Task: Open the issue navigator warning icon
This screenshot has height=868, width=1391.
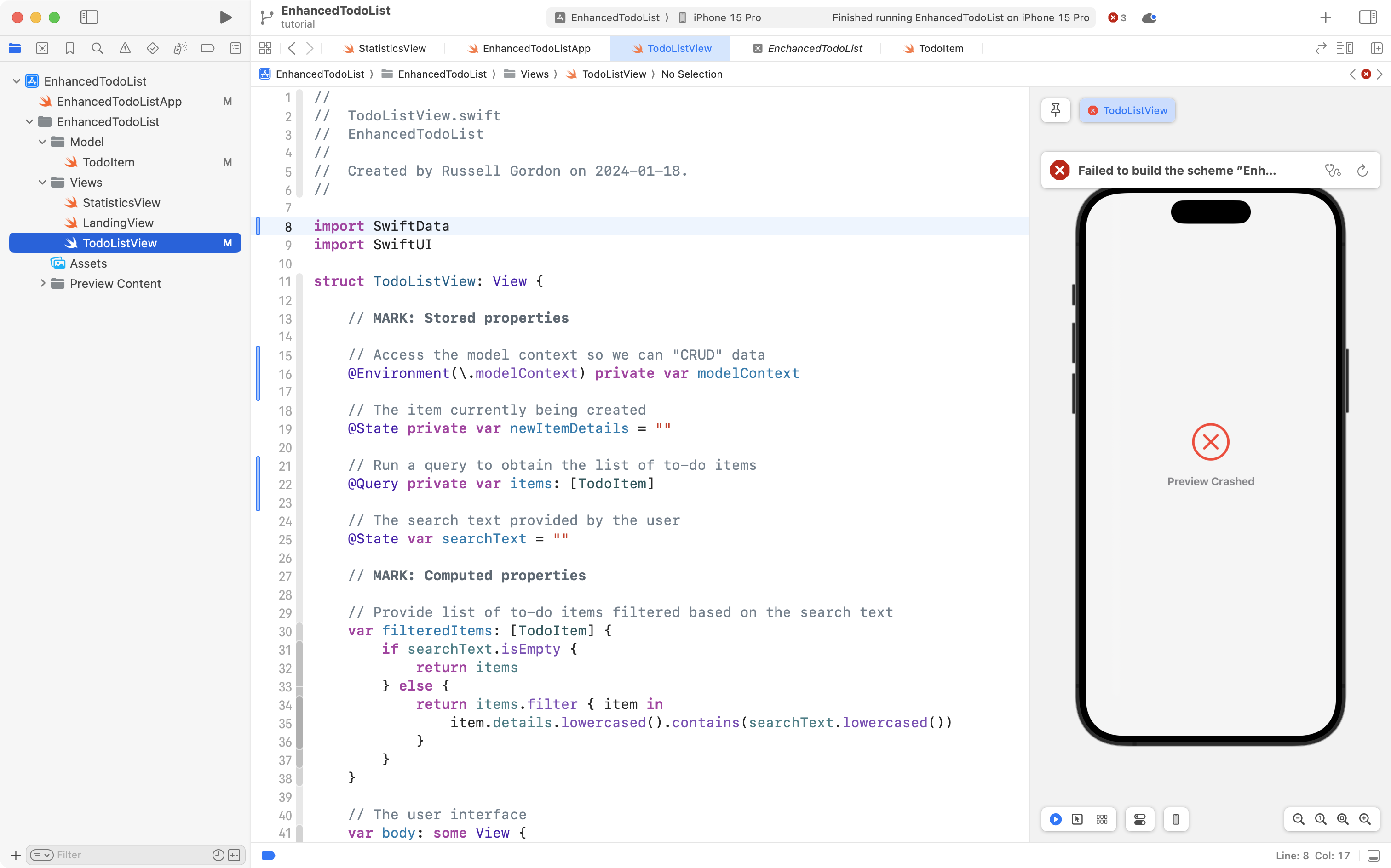Action: (x=125, y=48)
